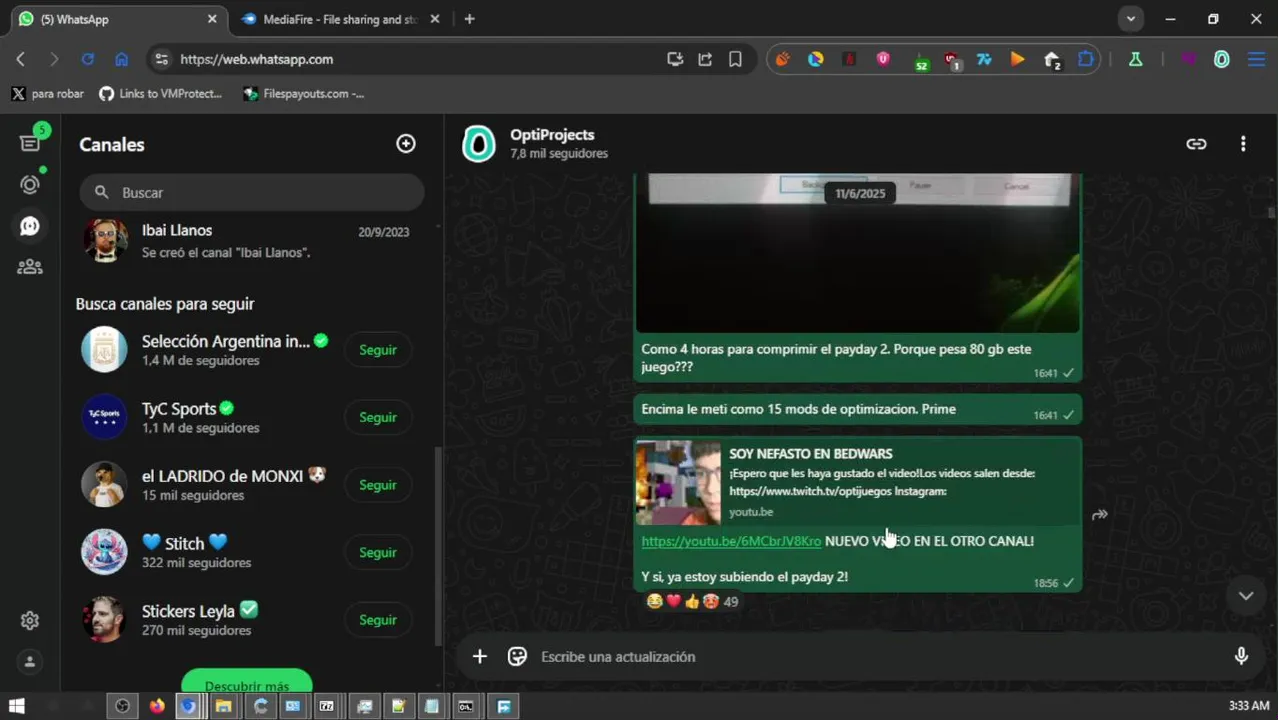Go back in browser history

pos(21,59)
